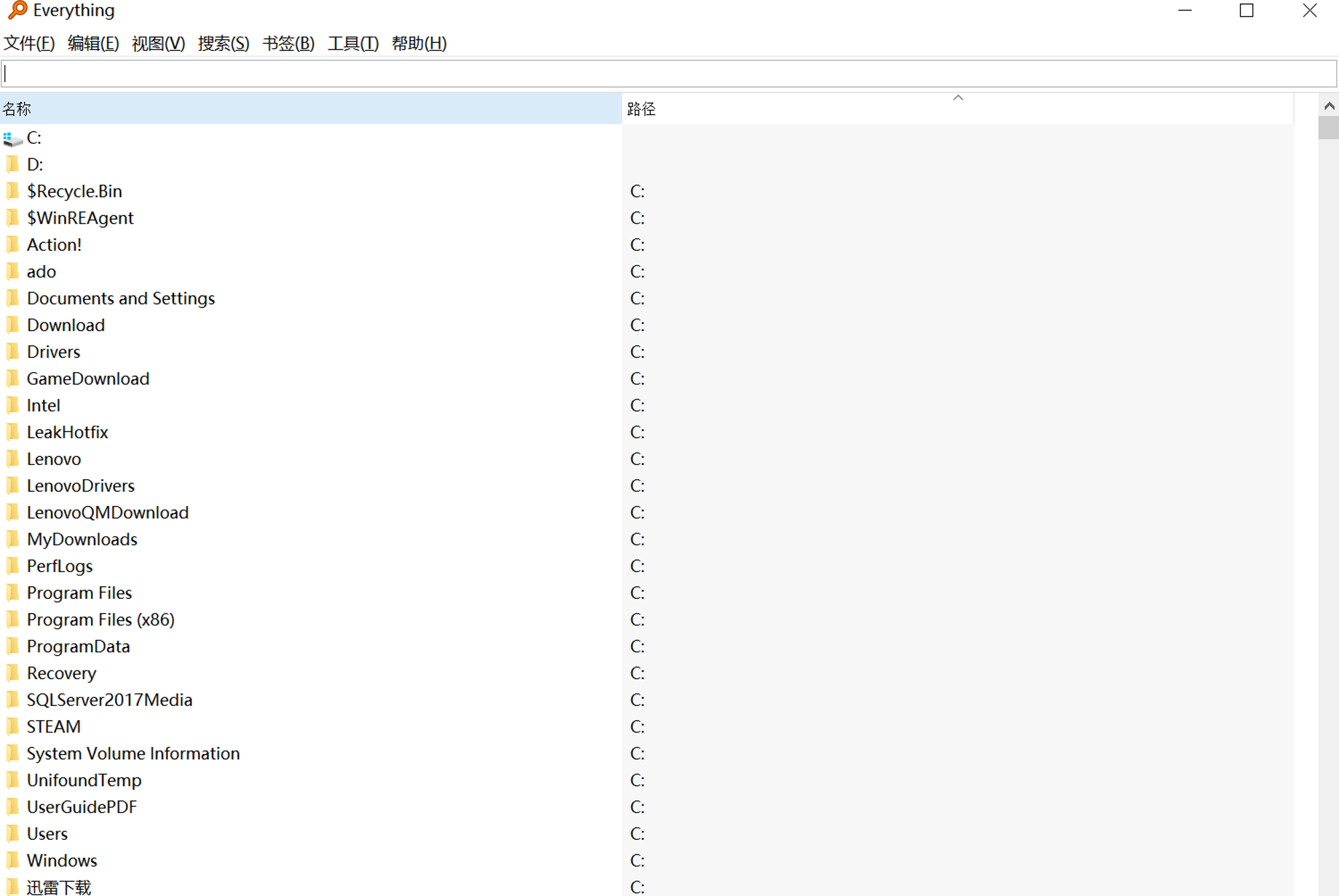Maximize the Everything window

point(1247,11)
